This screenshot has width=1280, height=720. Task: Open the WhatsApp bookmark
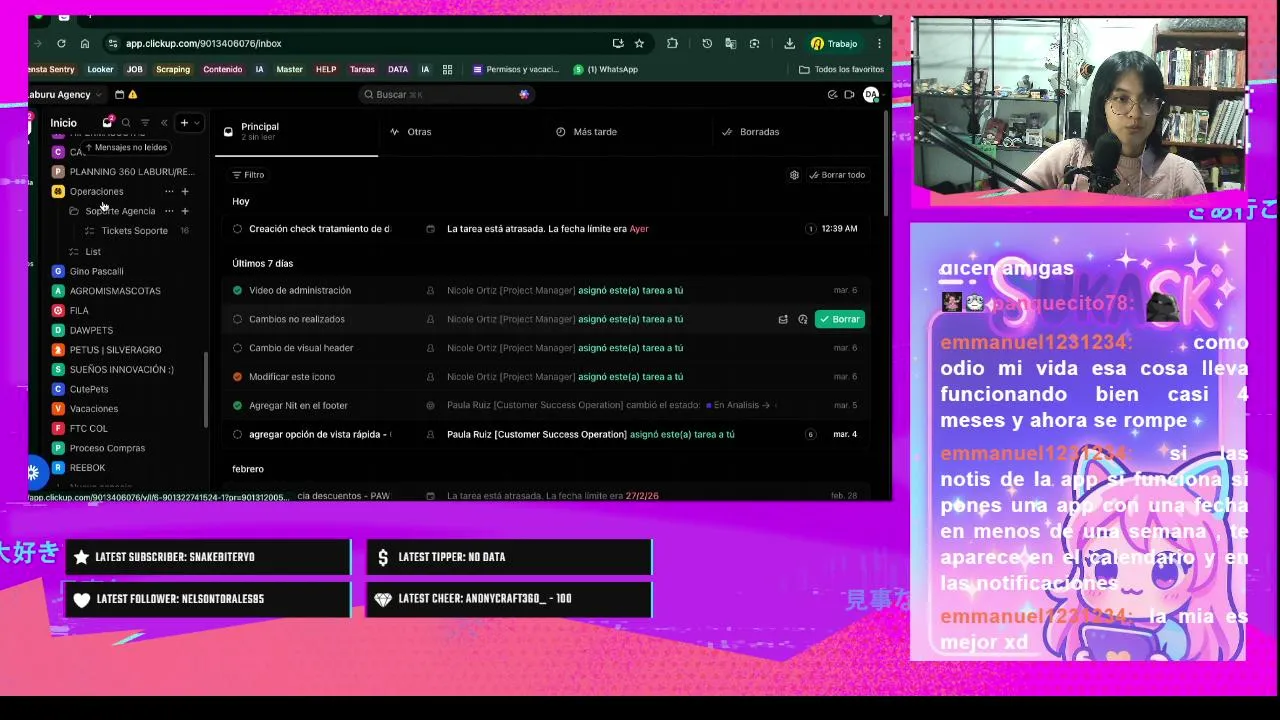tap(606, 69)
